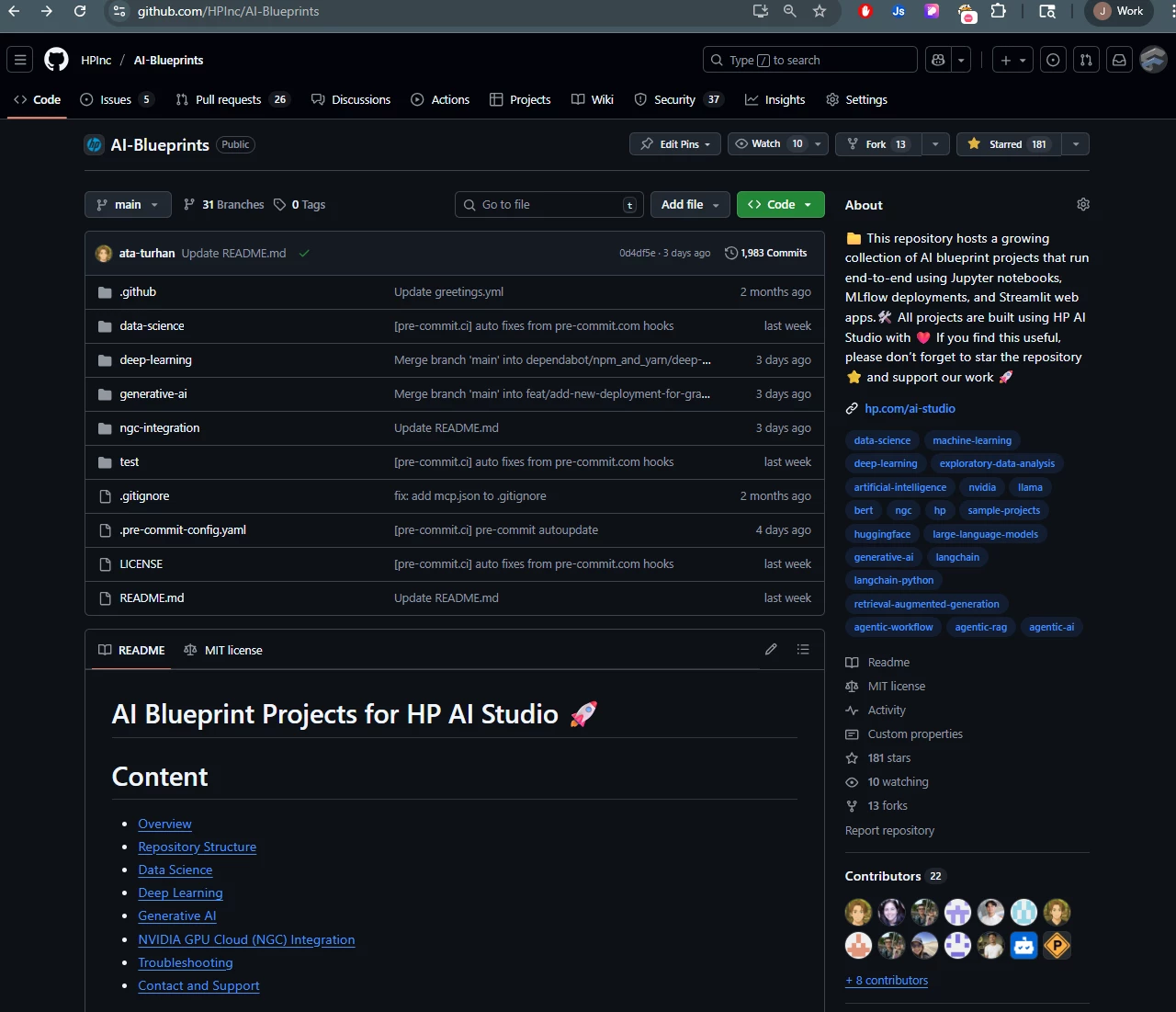Viewport: 1176px width, 1012px height.
Task: Switch to the Issues tab
Action: pos(116,99)
